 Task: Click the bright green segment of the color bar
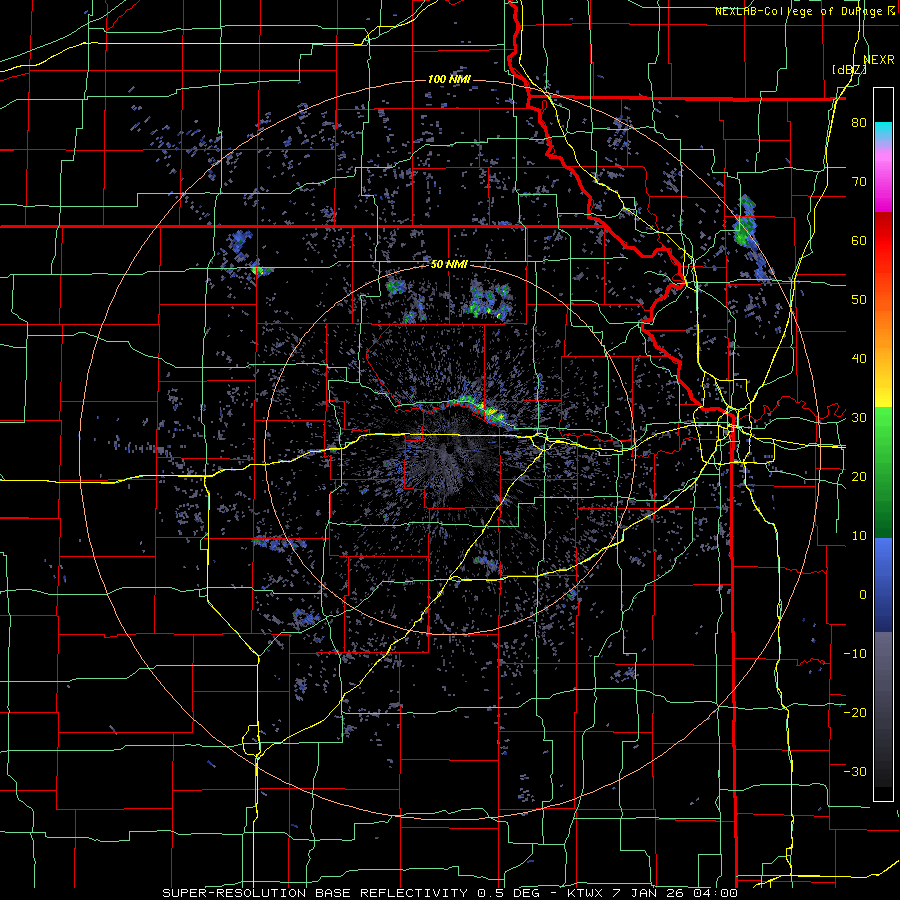[883, 430]
